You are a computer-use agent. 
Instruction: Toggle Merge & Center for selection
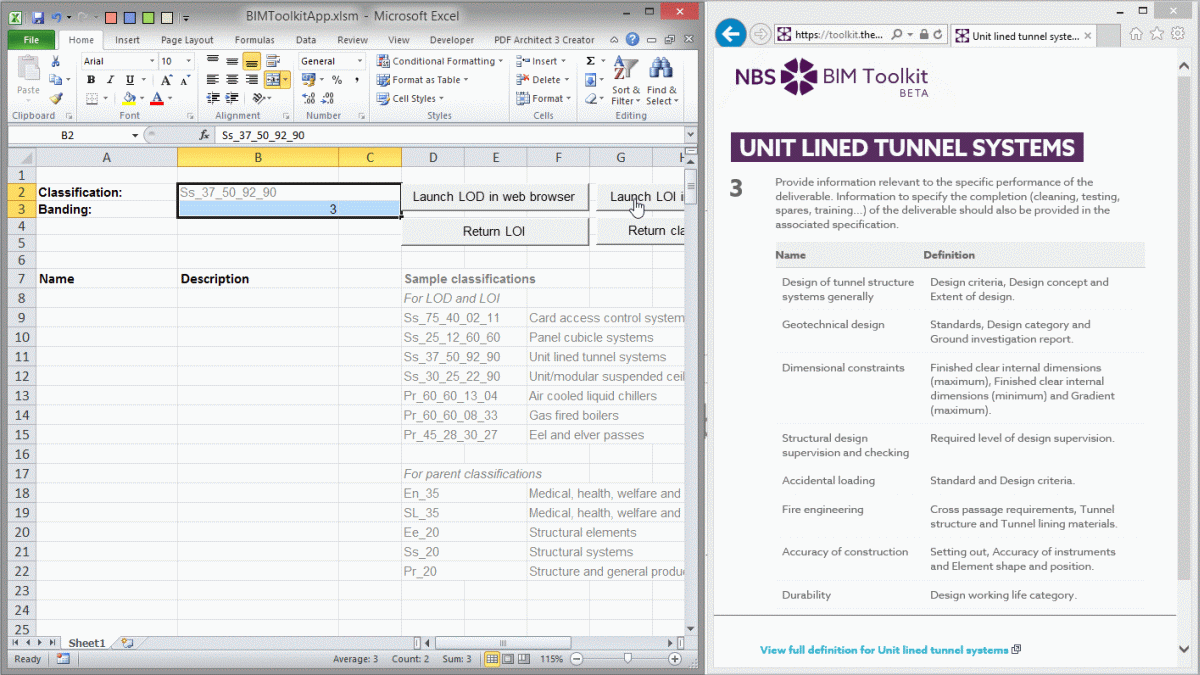(x=273, y=79)
